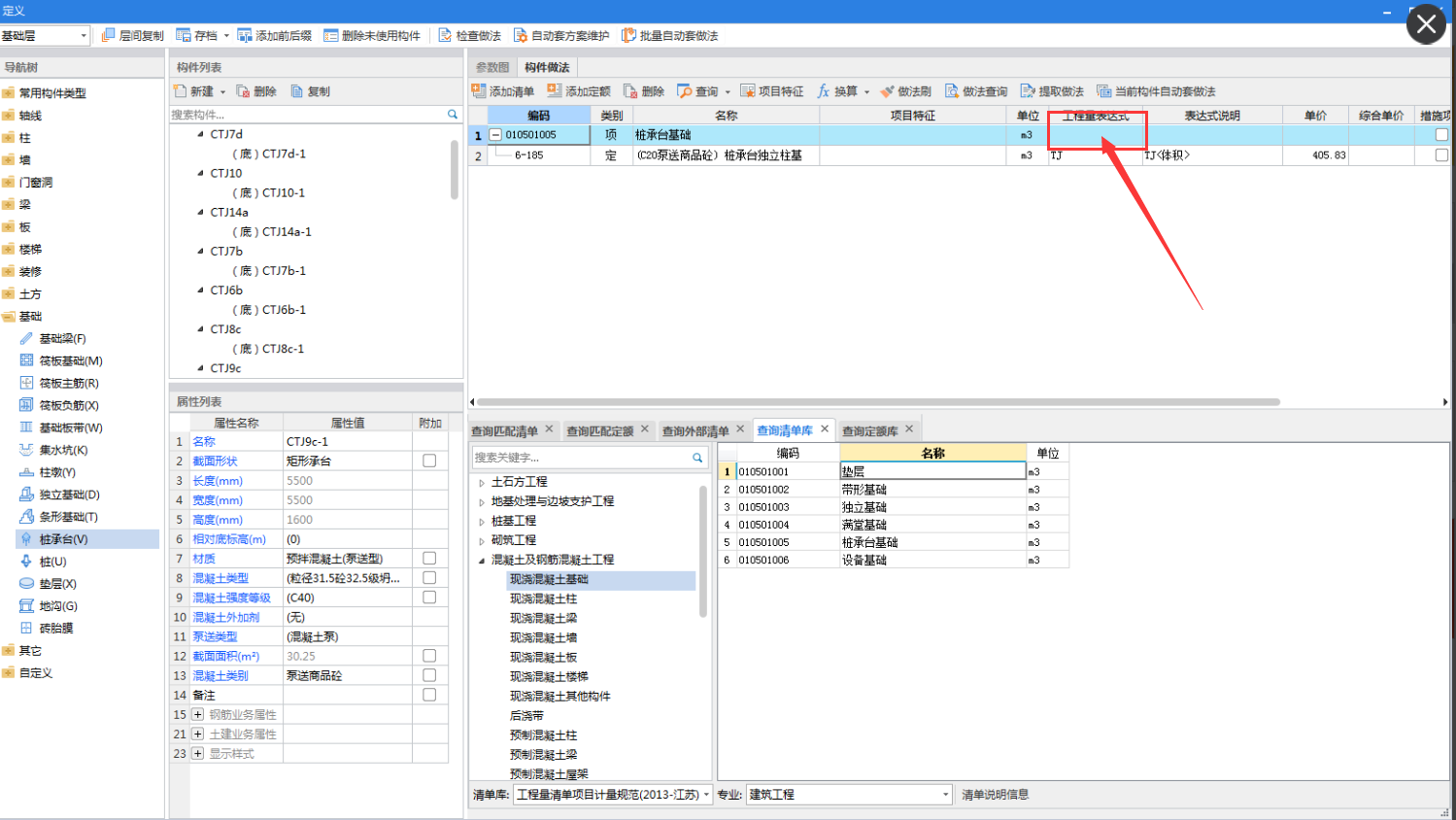Image resolution: width=1456 pixels, height=820 pixels.
Task: Expand 钢筋业务属性 property group
Action: (198, 714)
